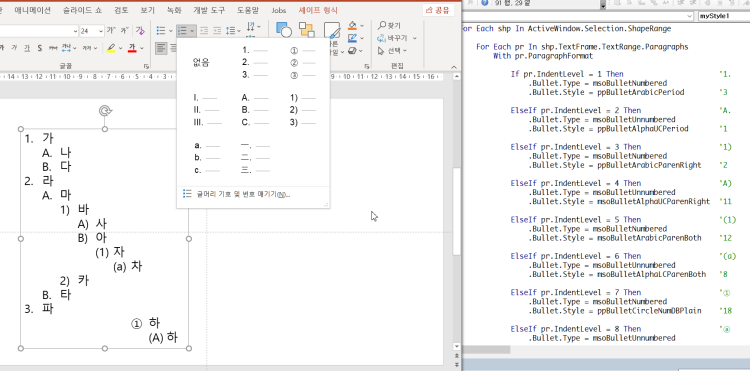Open the Font group dialog launcher
This screenshot has height=371, width=750.
click(146, 66)
